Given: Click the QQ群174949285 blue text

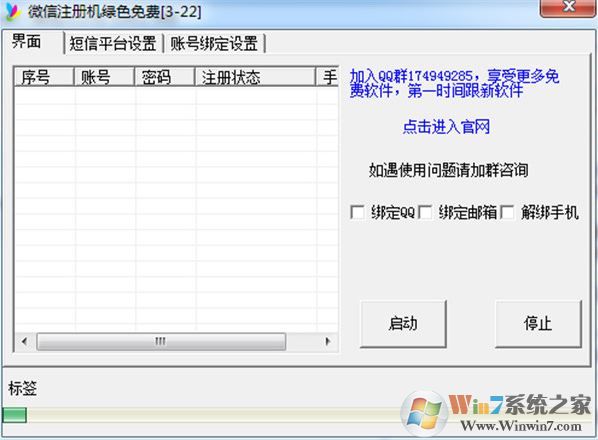Looking at the screenshot, I should (x=455, y=84).
